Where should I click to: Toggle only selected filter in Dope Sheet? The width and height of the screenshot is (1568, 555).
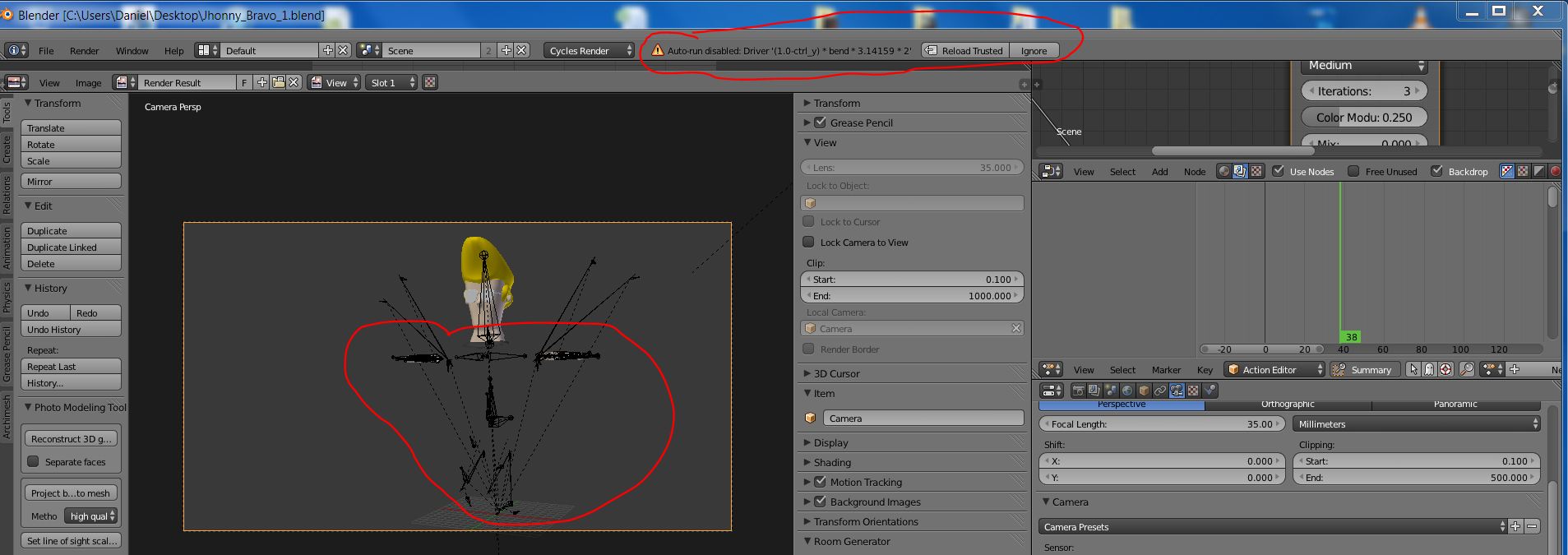tap(1413, 369)
